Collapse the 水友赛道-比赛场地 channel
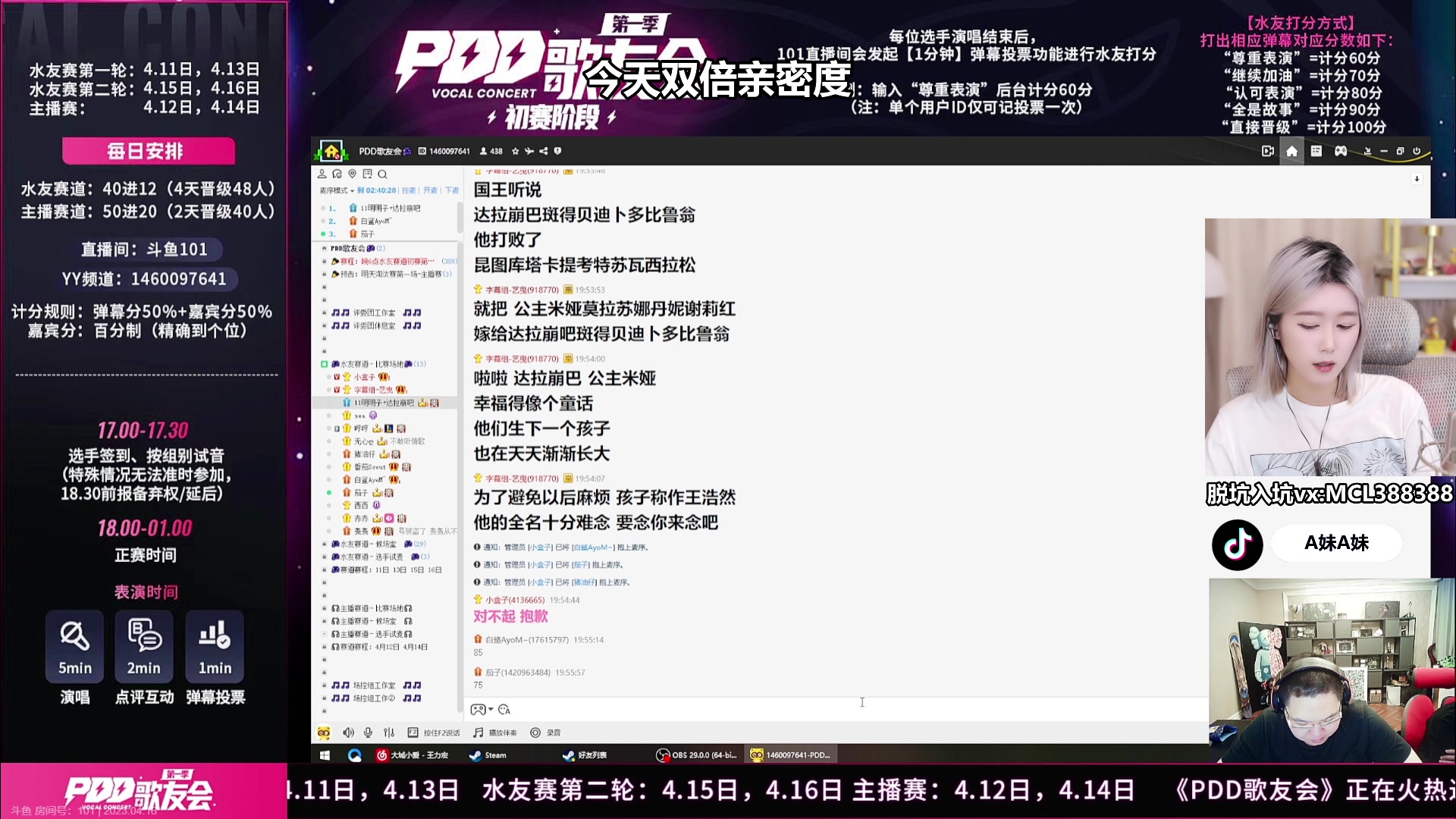 (324, 364)
